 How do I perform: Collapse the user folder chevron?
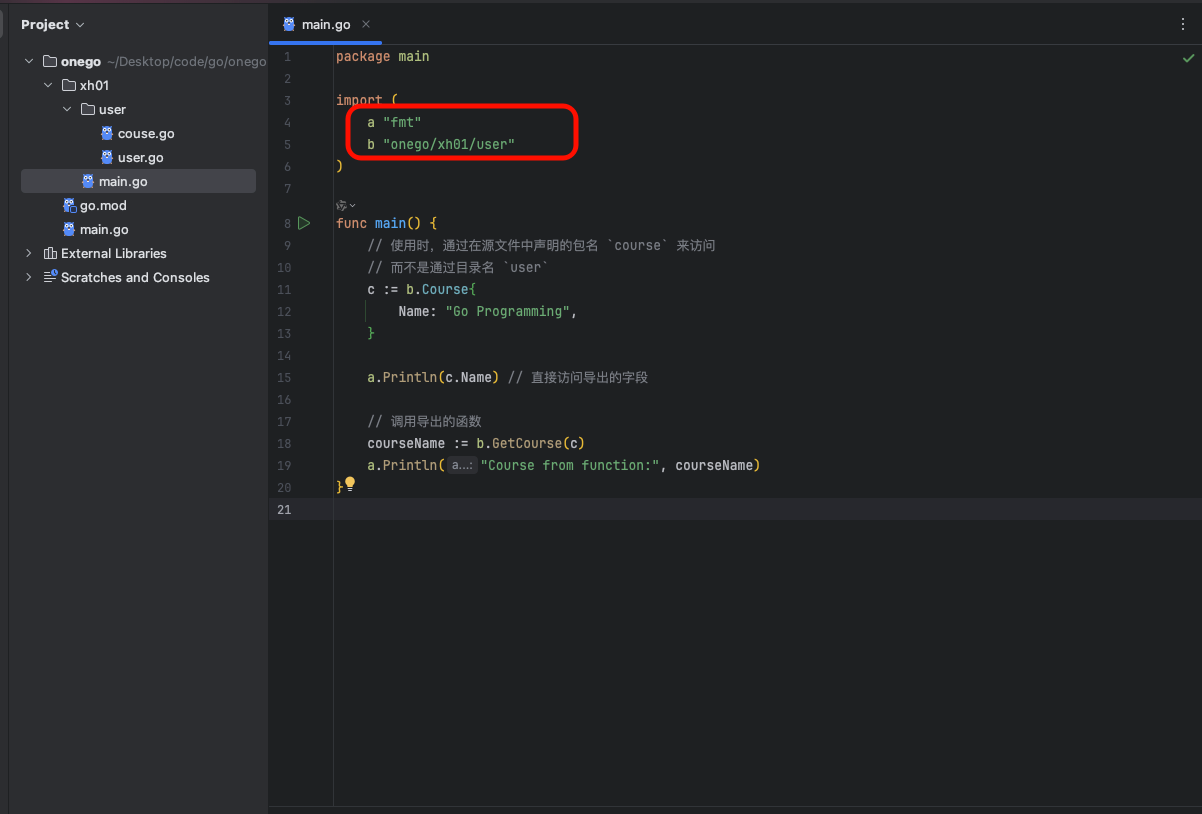[x=67, y=109]
